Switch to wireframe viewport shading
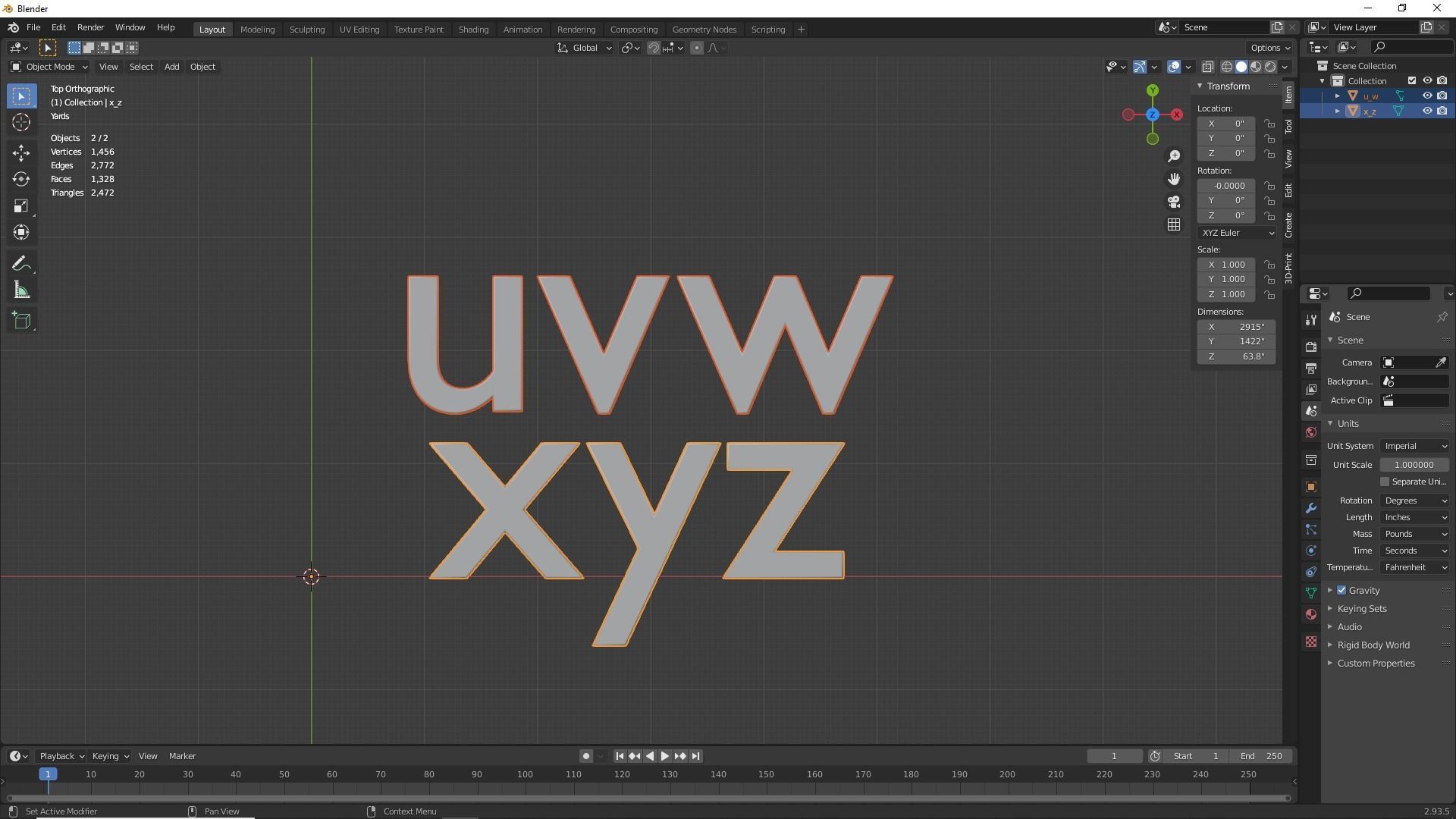 tap(1227, 67)
